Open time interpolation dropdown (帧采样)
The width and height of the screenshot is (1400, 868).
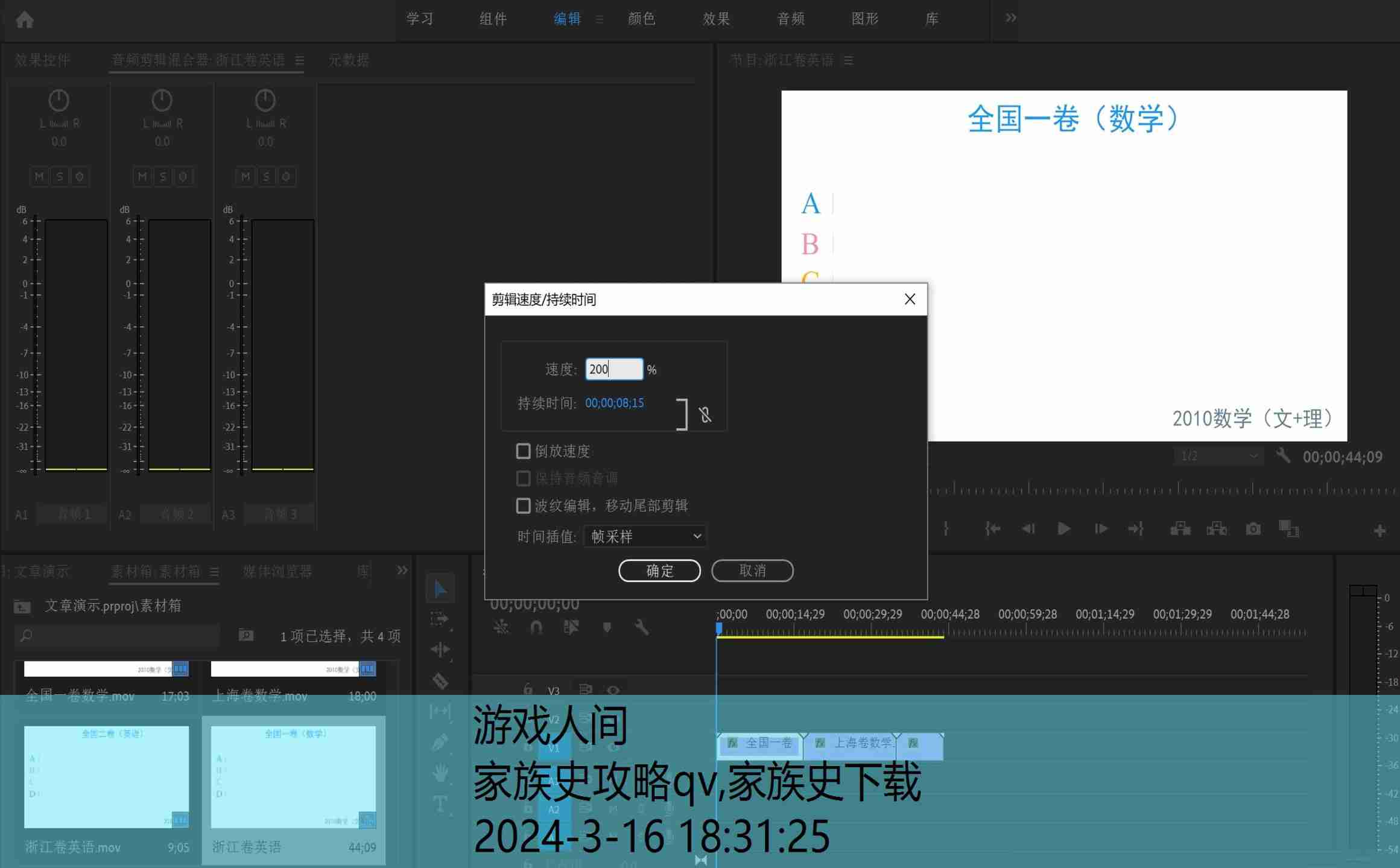pyautogui.click(x=645, y=536)
